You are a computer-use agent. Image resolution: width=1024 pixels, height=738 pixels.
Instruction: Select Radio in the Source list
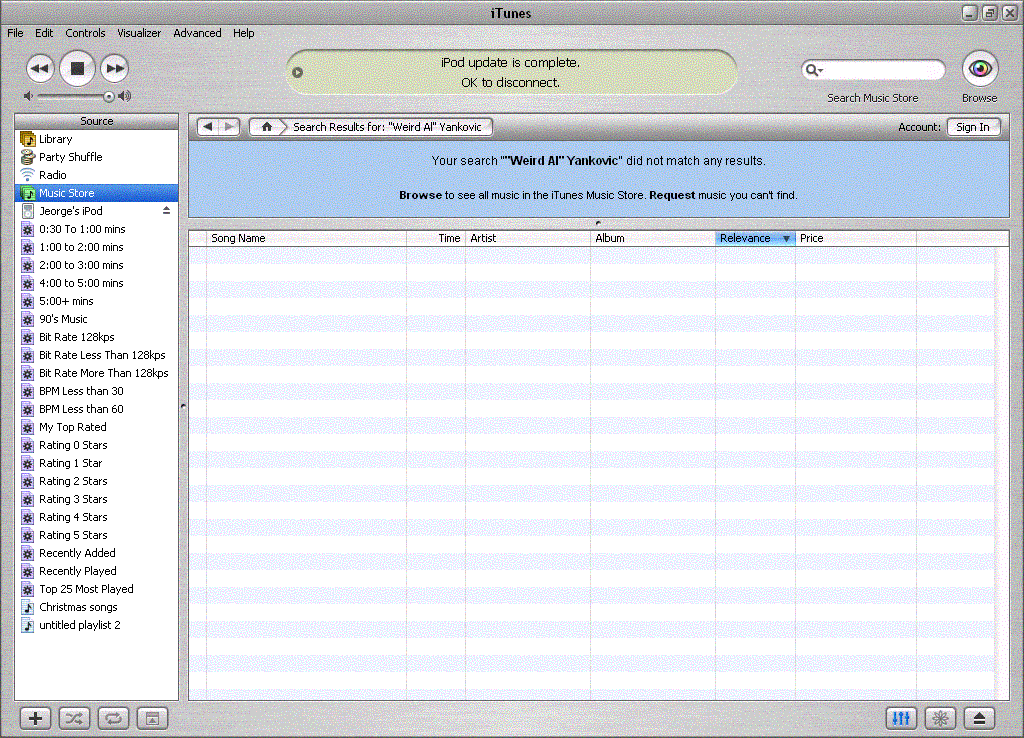[x=97, y=175]
